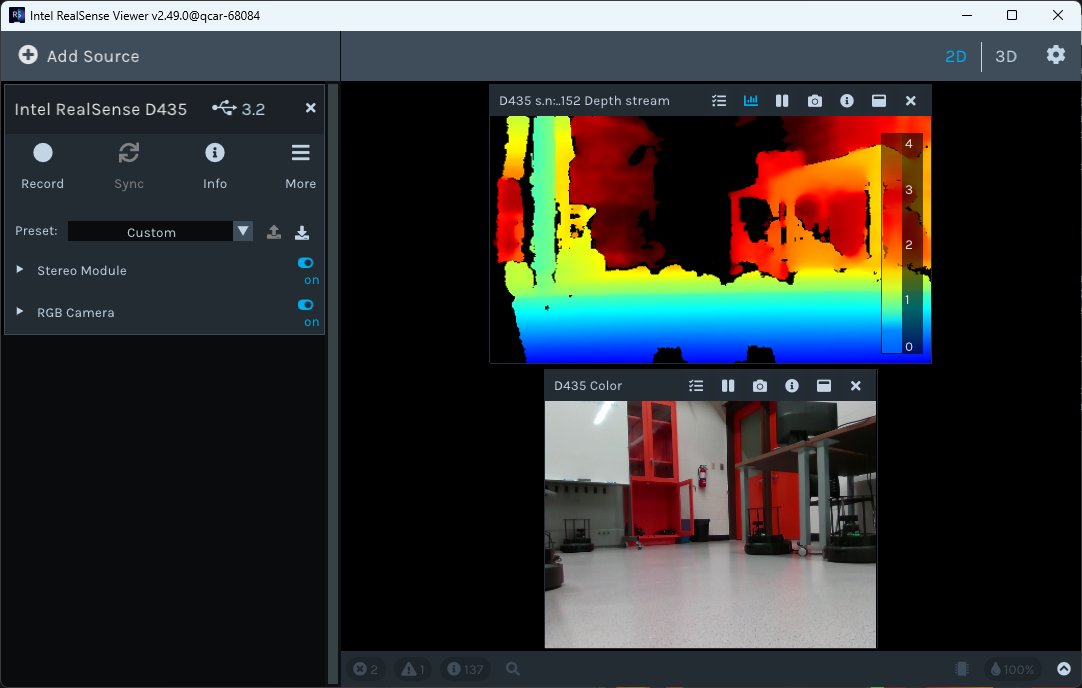This screenshot has height=688, width=1082.
Task: Click the left panel vertical scrollbar
Action: tap(333, 383)
